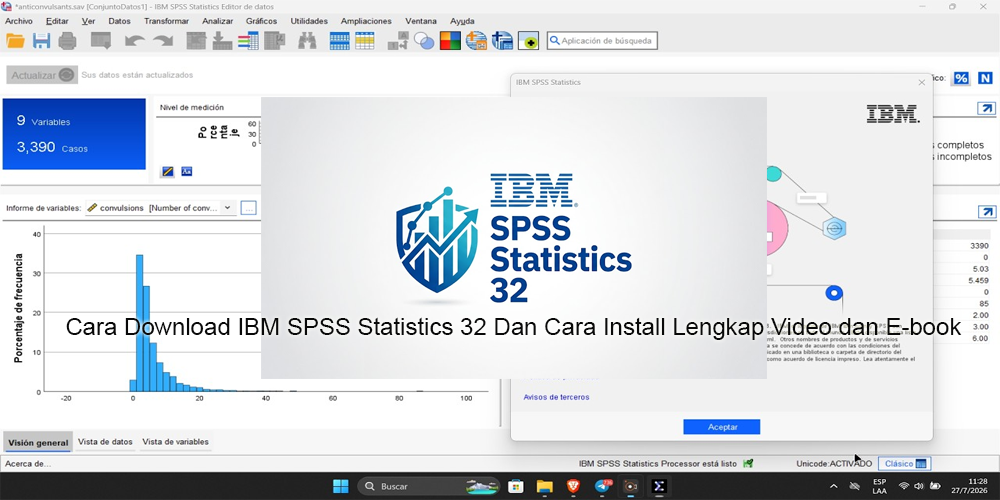Open the Datos menu
The height and width of the screenshot is (500, 1000).
(x=119, y=21)
